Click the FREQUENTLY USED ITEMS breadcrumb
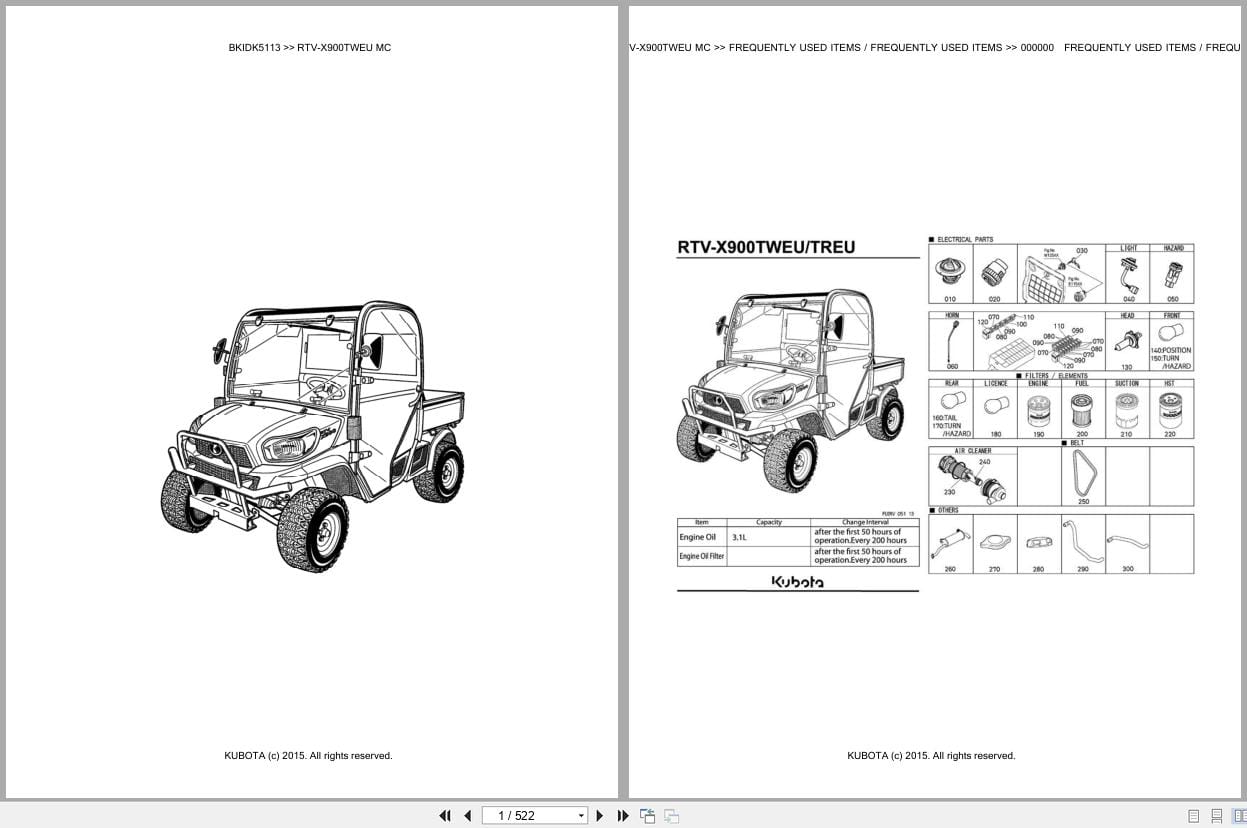Image resolution: width=1247 pixels, height=828 pixels. [x=793, y=47]
